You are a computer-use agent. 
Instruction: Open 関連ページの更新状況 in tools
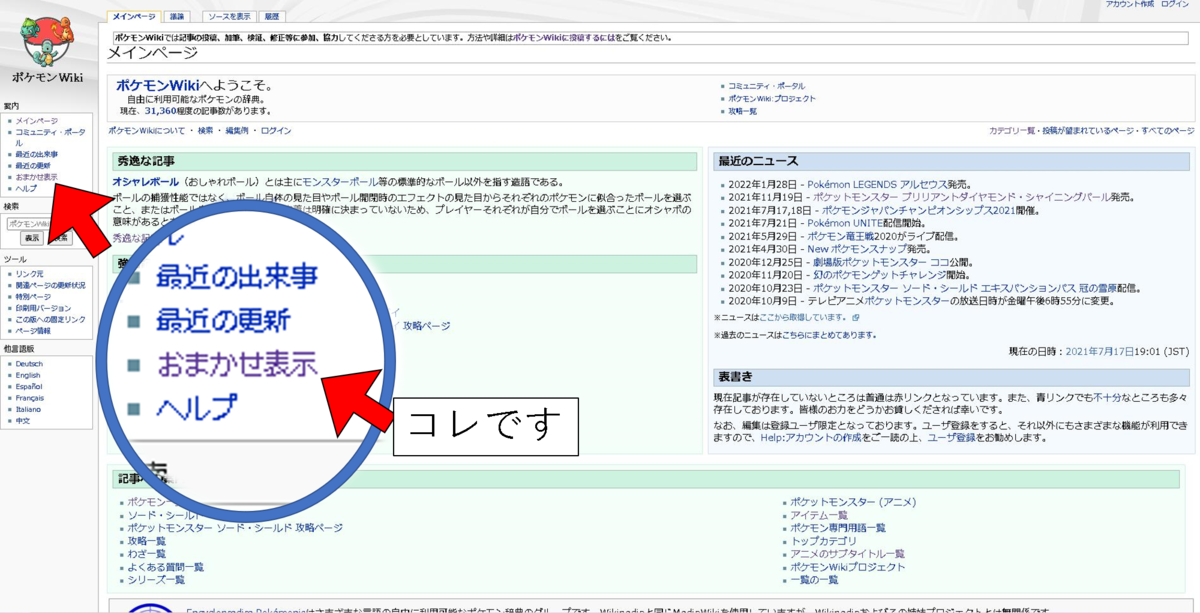pyautogui.click(x=50, y=285)
